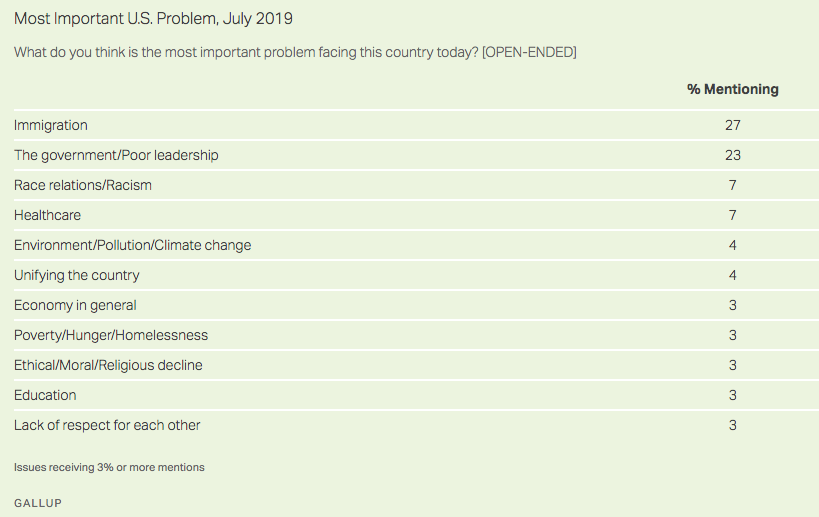The image size is (819, 517).
Task: Click the '% Mentioning' column header
Action: click(732, 89)
